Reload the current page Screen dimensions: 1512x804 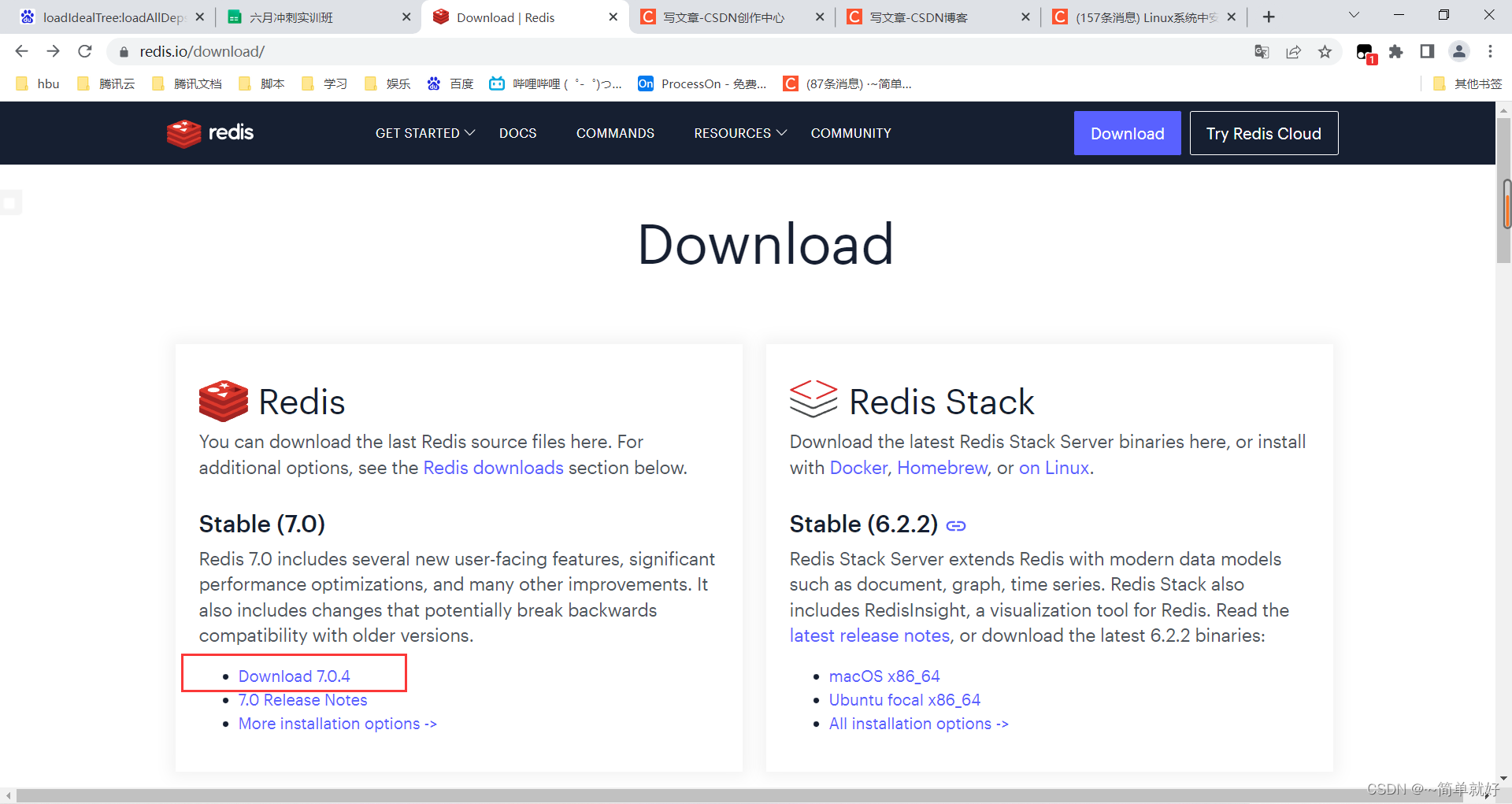click(x=84, y=51)
